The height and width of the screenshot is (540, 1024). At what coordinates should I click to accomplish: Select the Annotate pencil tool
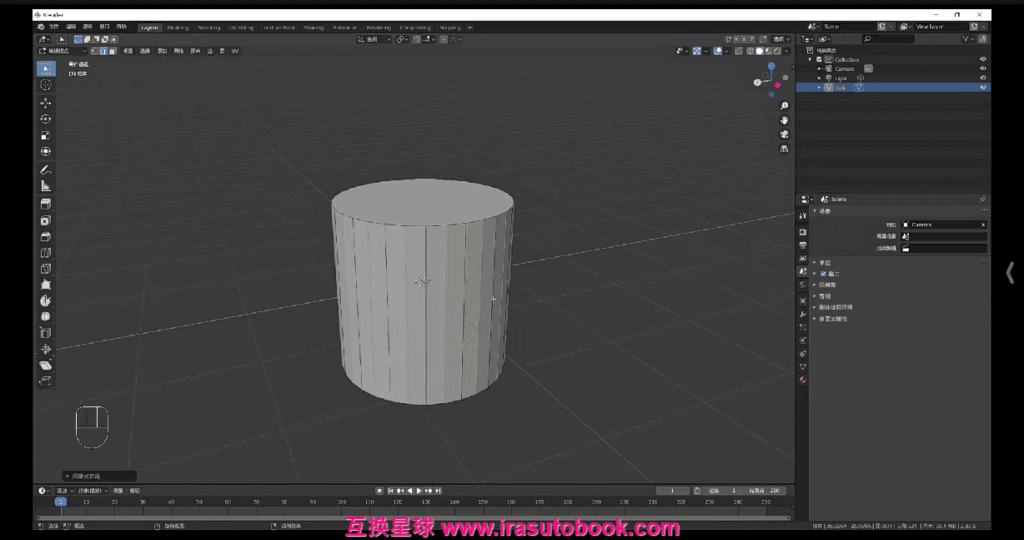(46, 170)
